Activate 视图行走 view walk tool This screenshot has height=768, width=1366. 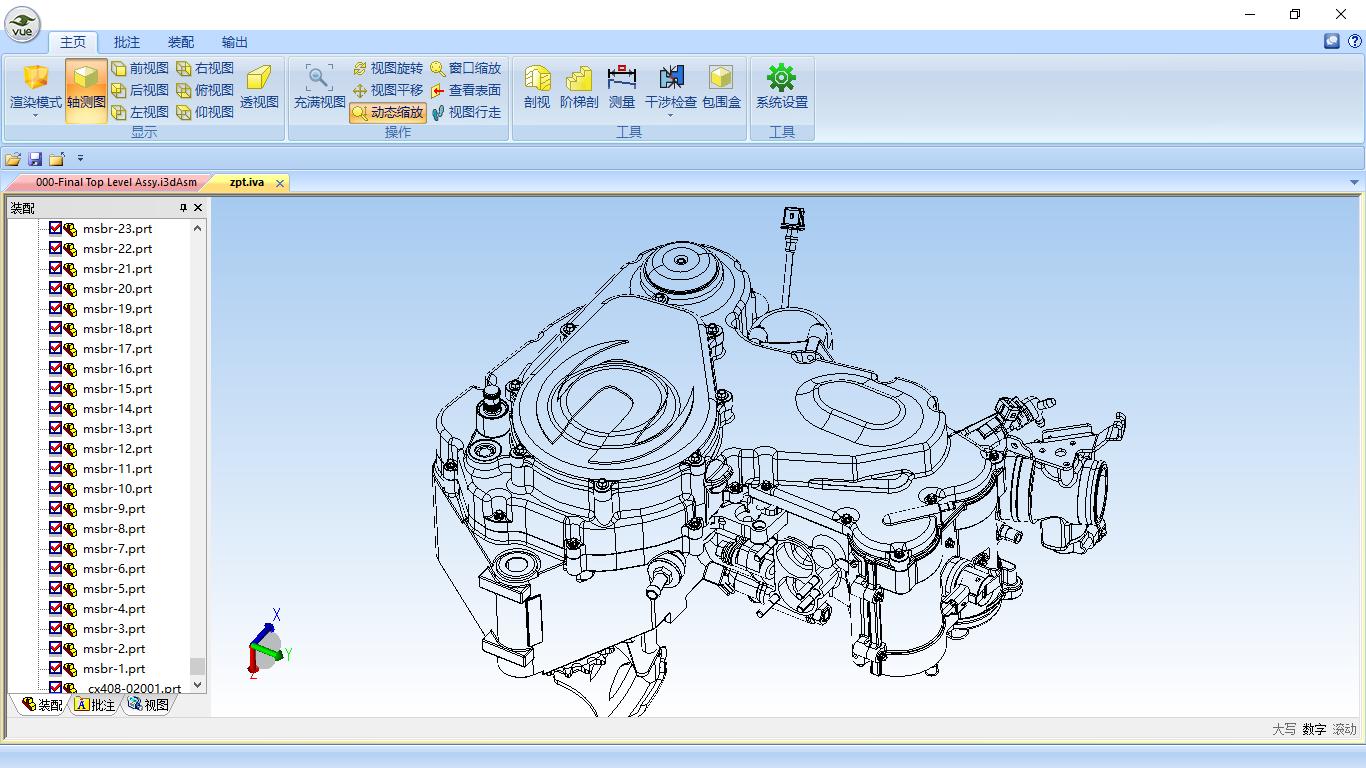tap(466, 112)
